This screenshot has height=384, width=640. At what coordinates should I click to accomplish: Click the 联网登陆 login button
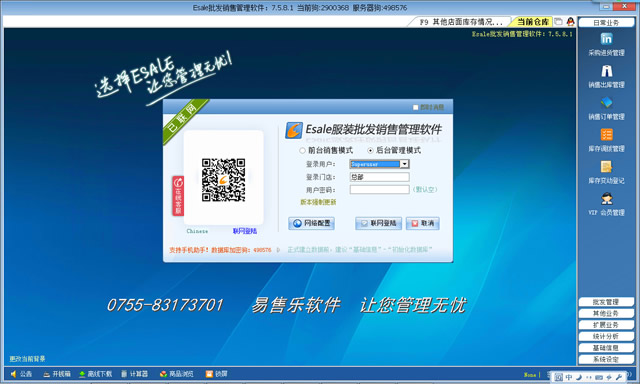pos(378,223)
